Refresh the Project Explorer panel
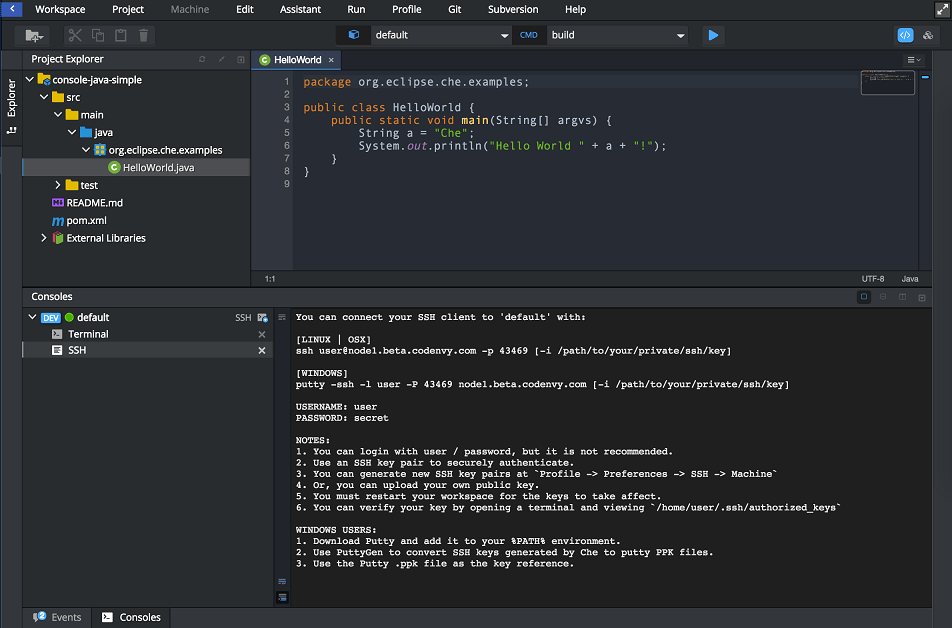Image resolution: width=952 pixels, height=628 pixels. pyautogui.click(x=203, y=60)
